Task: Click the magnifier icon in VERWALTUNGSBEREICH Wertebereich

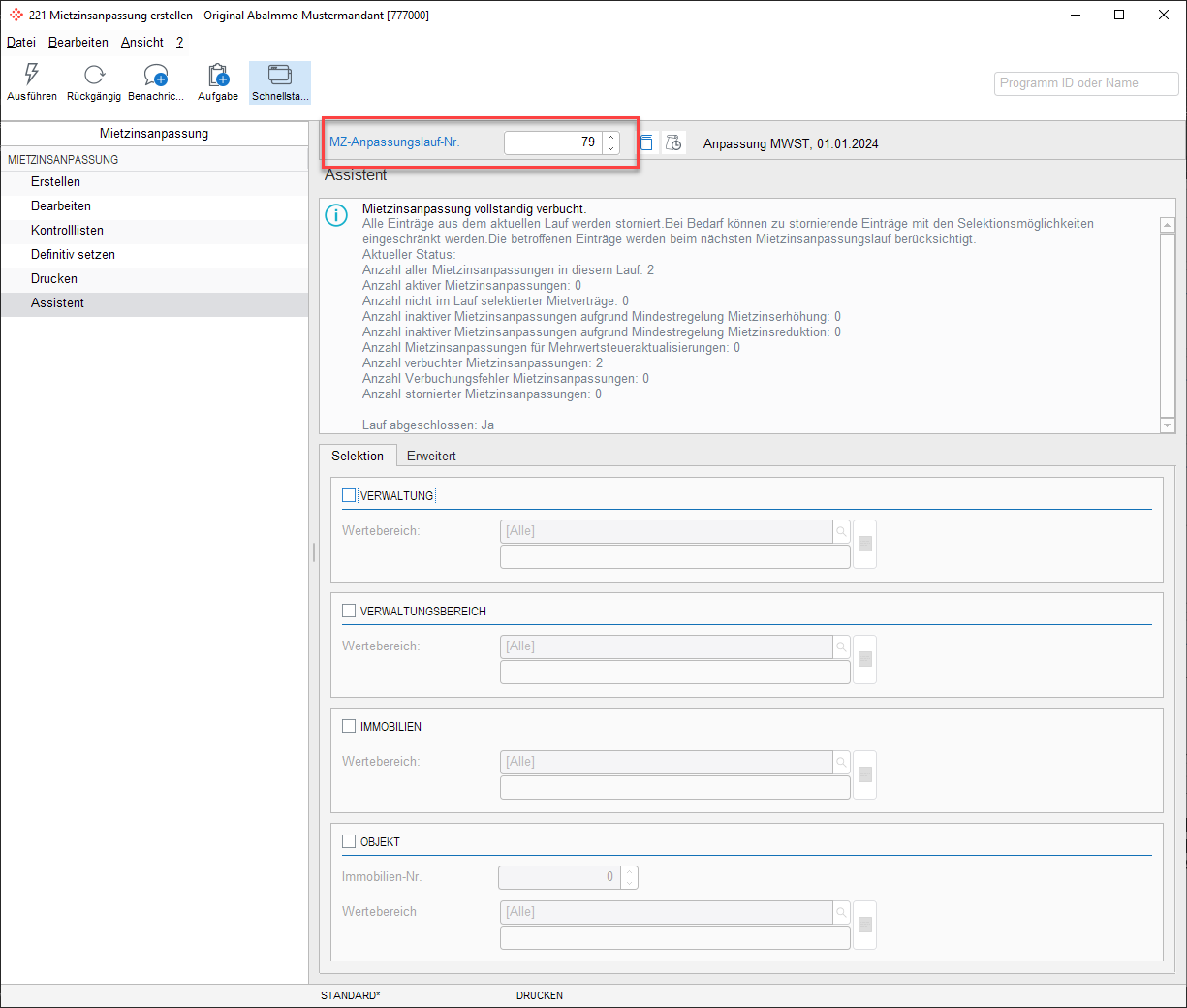Action: (841, 646)
